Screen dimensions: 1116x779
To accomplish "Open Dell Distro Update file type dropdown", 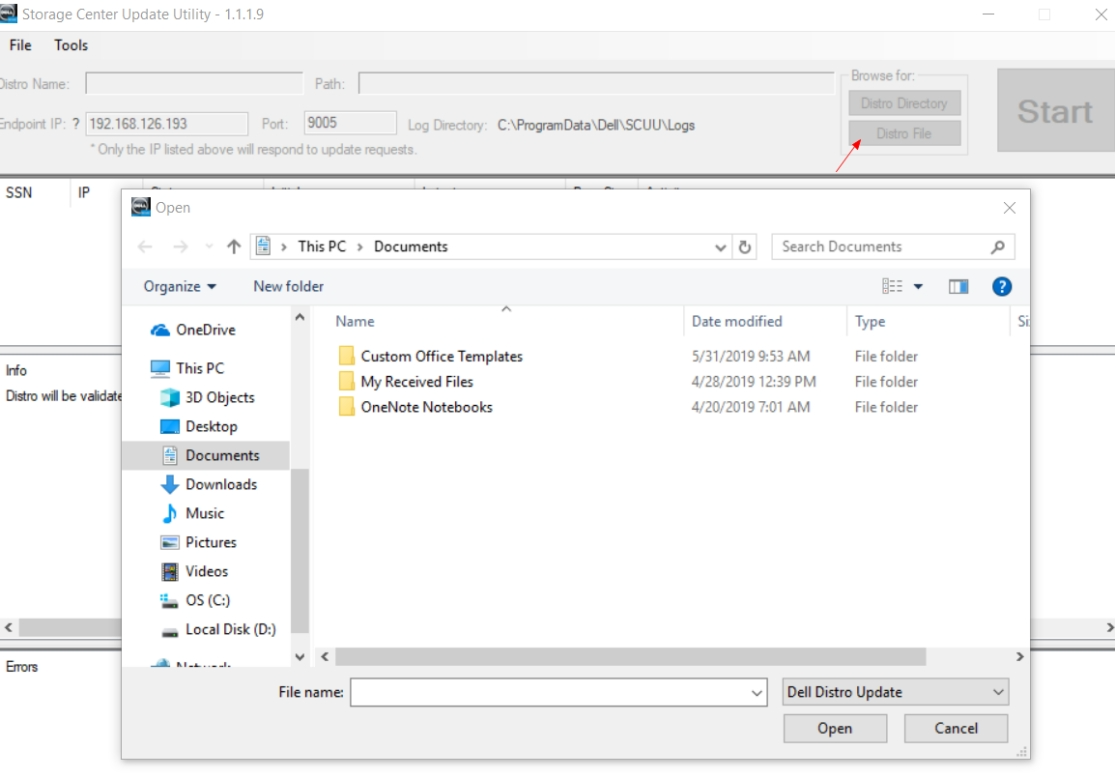I will 895,692.
